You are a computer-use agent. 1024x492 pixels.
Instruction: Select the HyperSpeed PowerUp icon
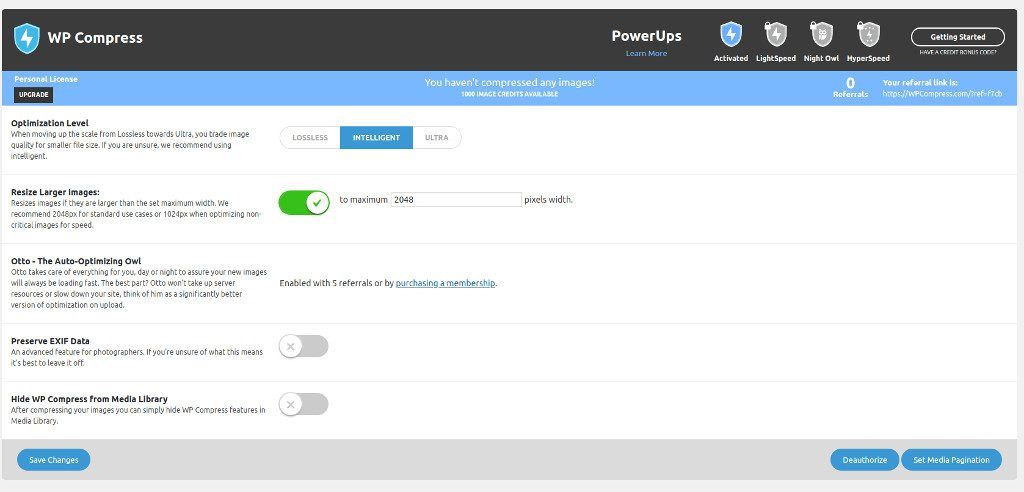868,34
